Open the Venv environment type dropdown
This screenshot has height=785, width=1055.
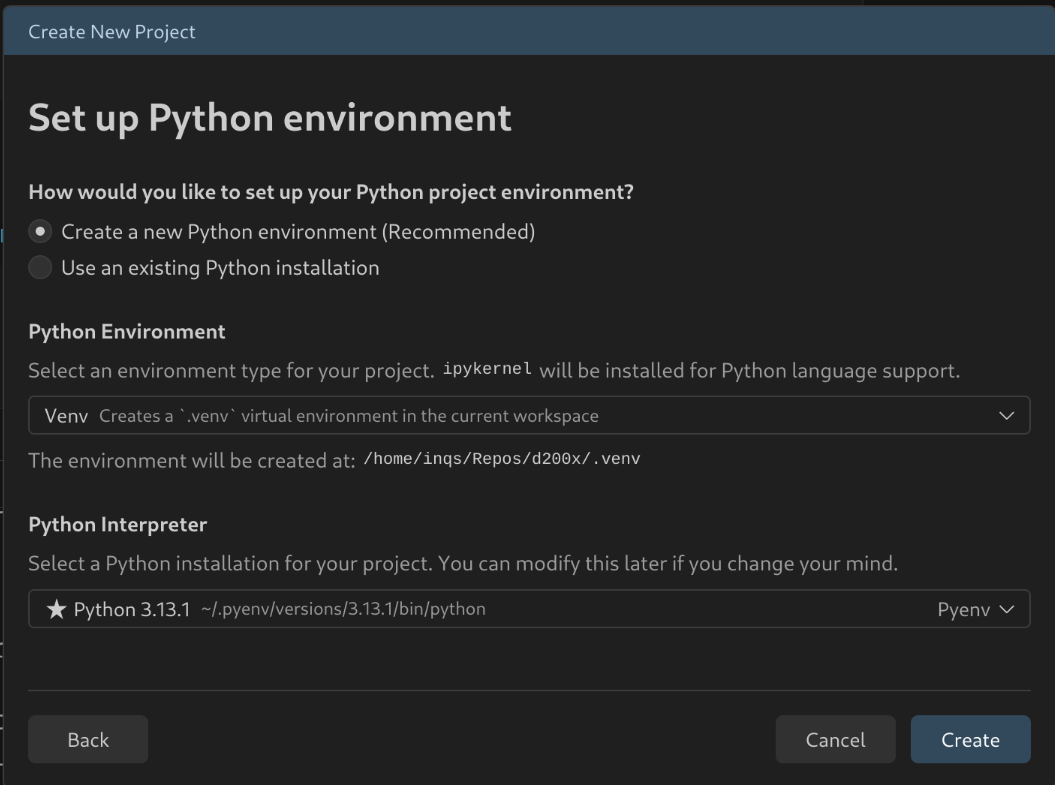coord(528,416)
